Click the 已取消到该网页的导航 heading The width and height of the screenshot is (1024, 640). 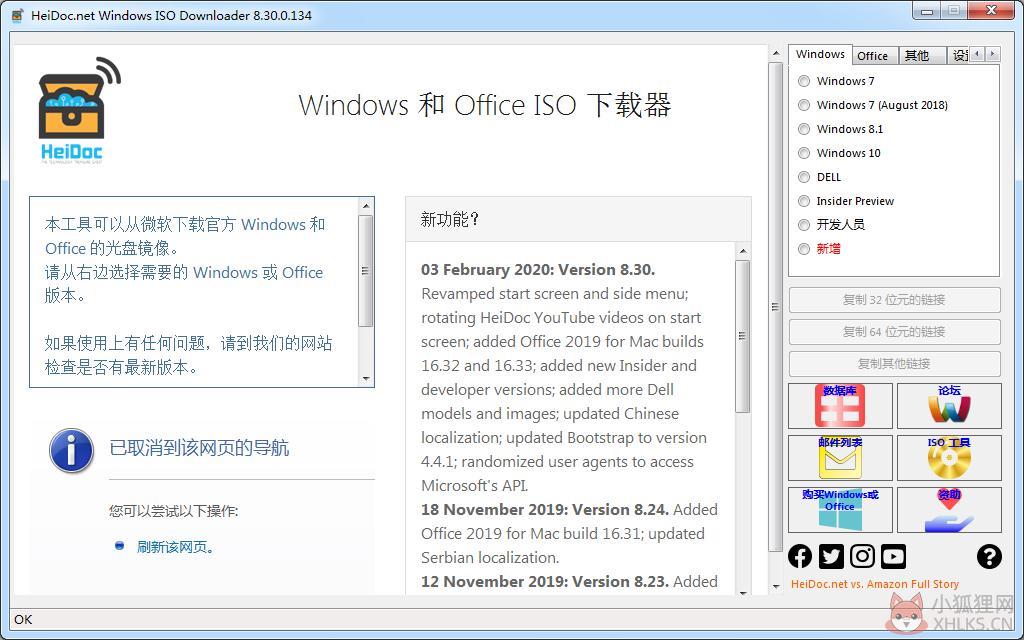click(199, 448)
